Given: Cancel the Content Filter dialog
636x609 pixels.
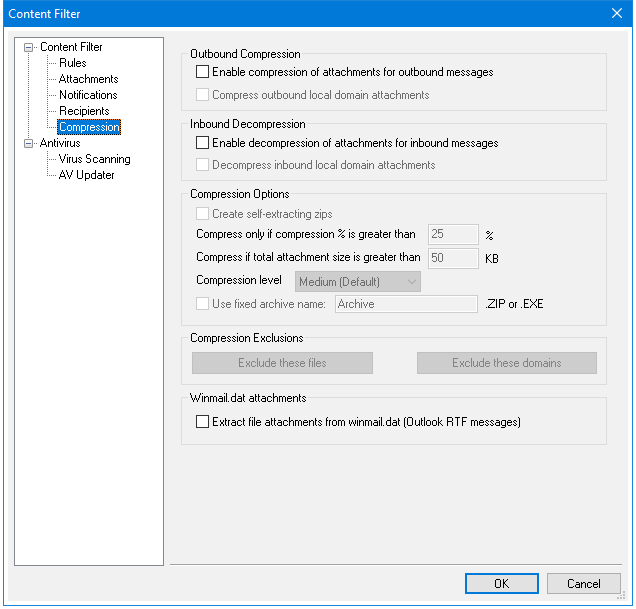Looking at the screenshot, I should pyautogui.click(x=584, y=584).
